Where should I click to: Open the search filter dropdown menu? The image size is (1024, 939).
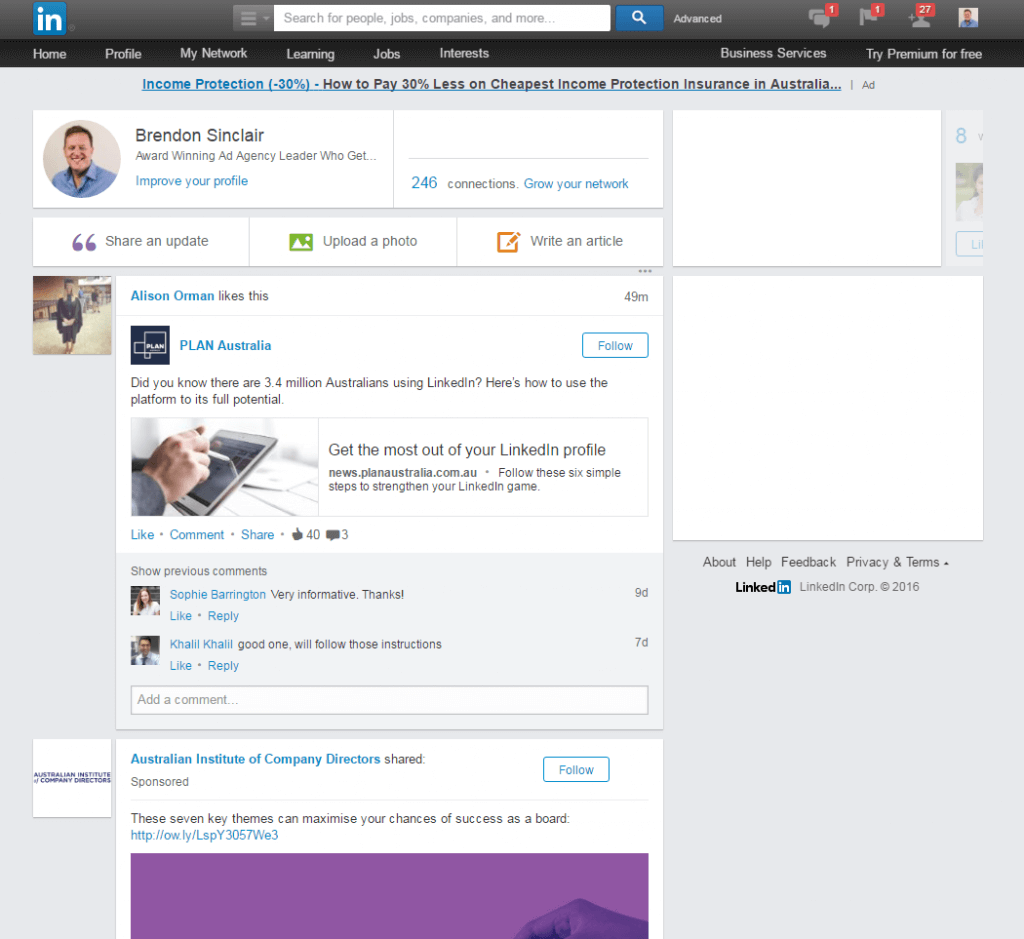253,18
